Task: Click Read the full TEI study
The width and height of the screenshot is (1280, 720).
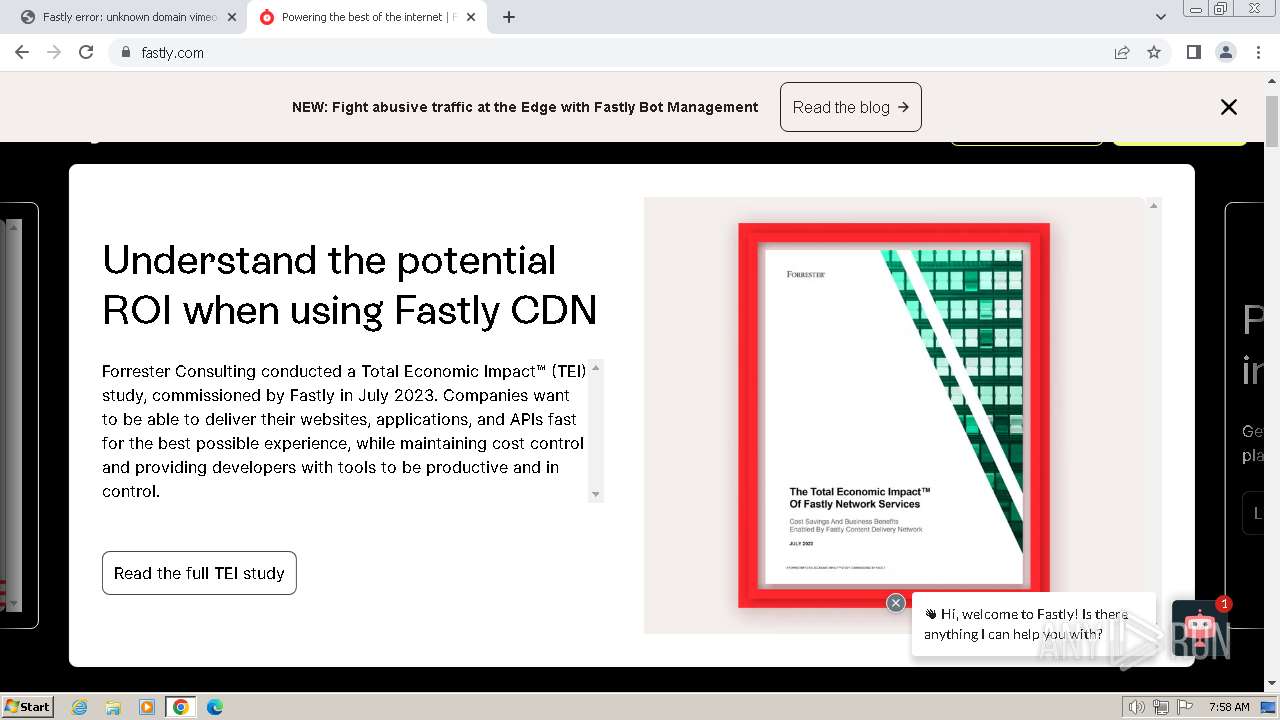Action: pos(199,573)
